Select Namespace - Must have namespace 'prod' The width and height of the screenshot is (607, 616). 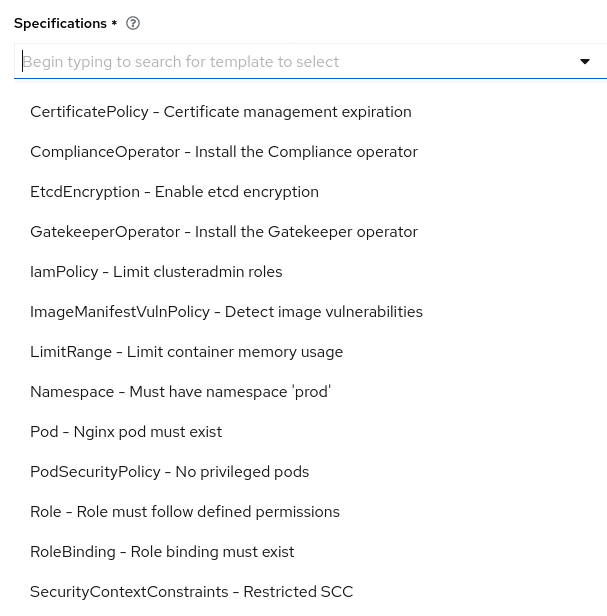pos(181,392)
